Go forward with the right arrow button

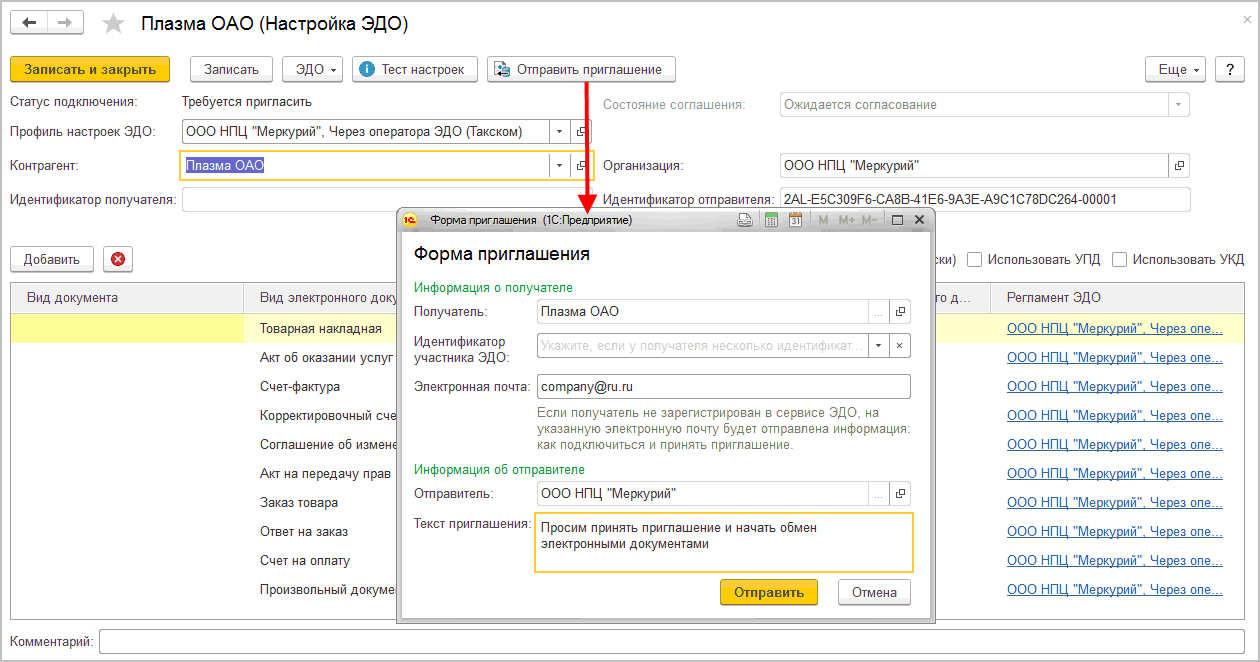coord(65,23)
